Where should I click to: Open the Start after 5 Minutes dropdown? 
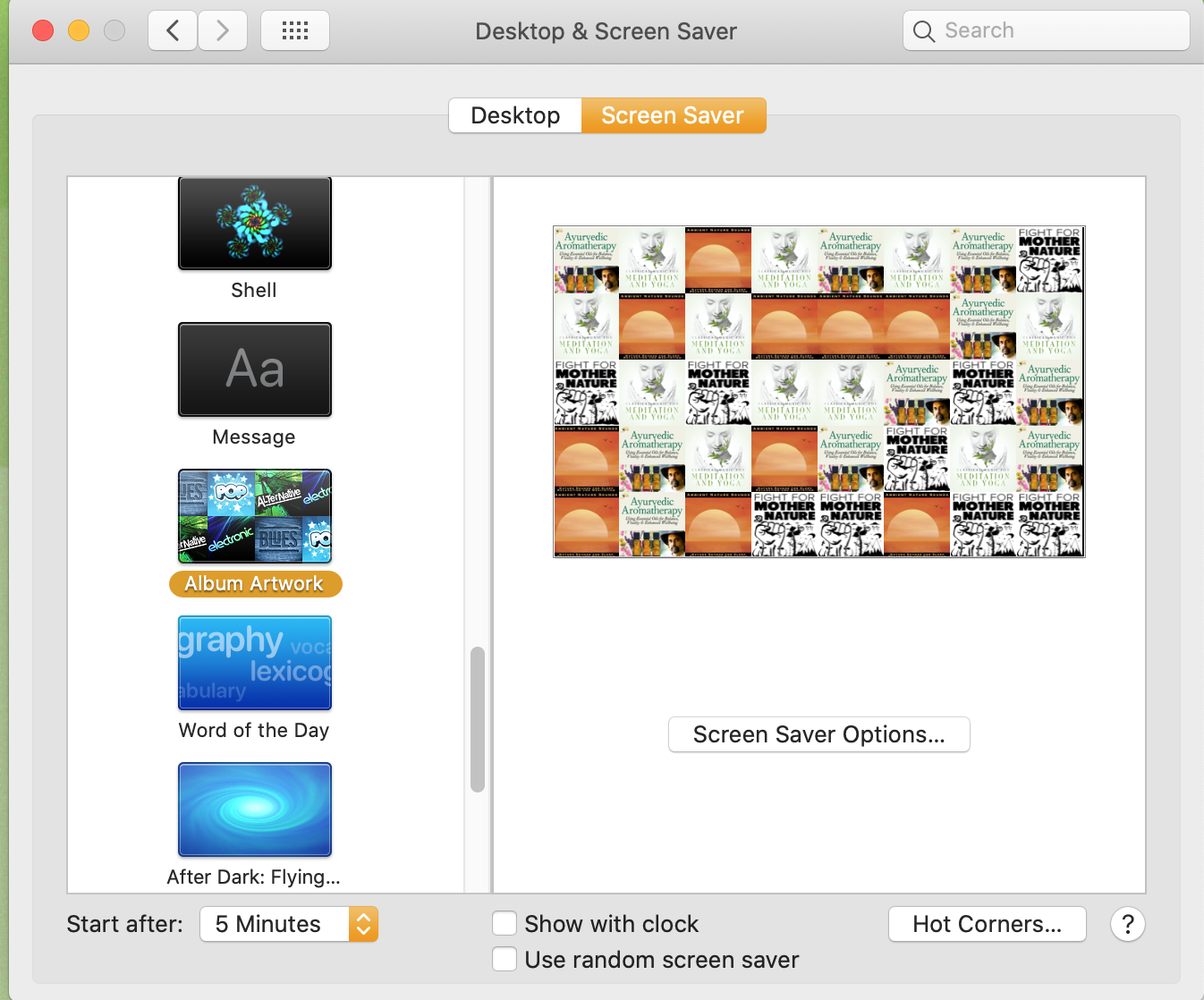point(289,924)
